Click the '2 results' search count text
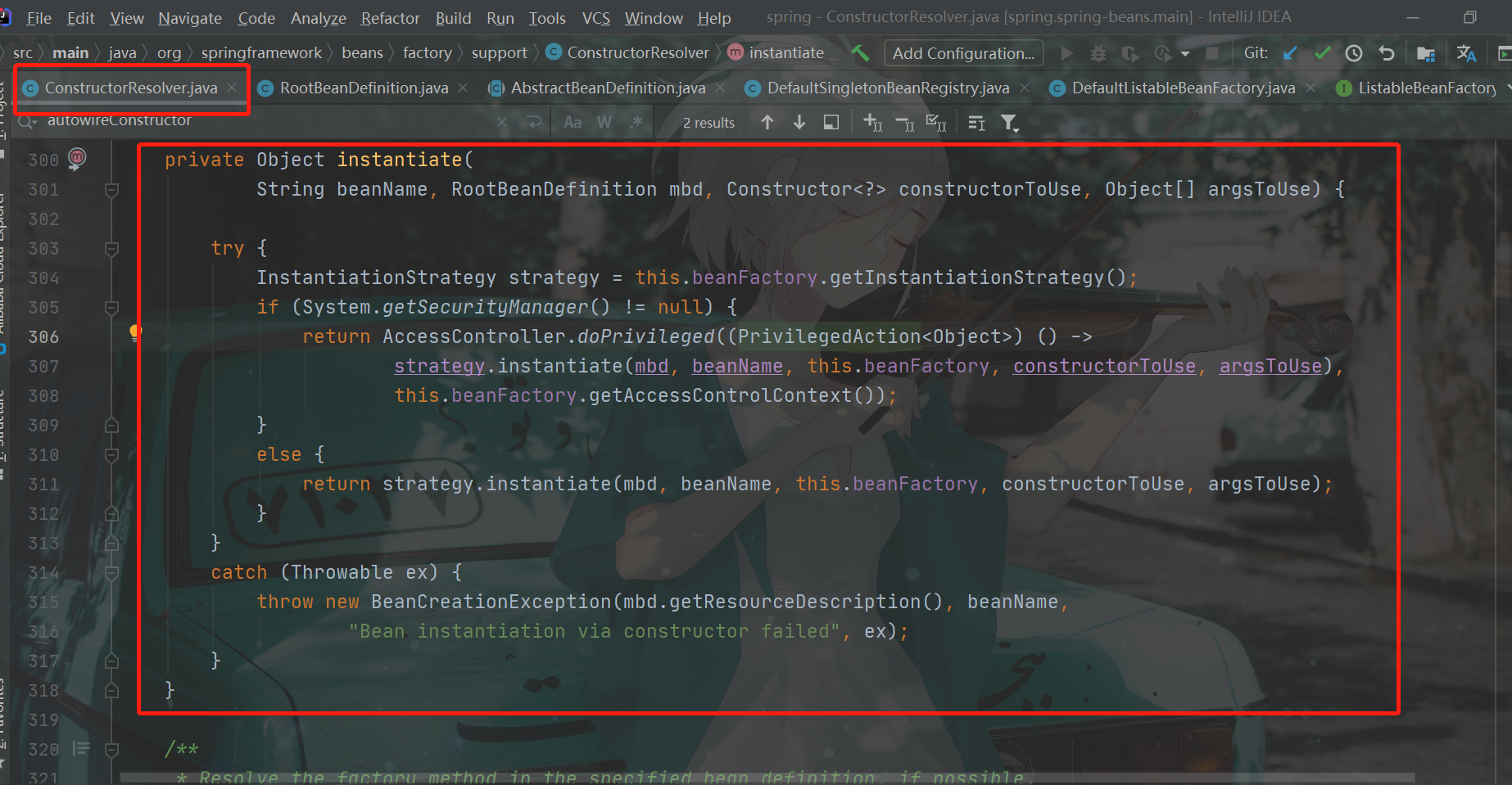 tap(708, 123)
